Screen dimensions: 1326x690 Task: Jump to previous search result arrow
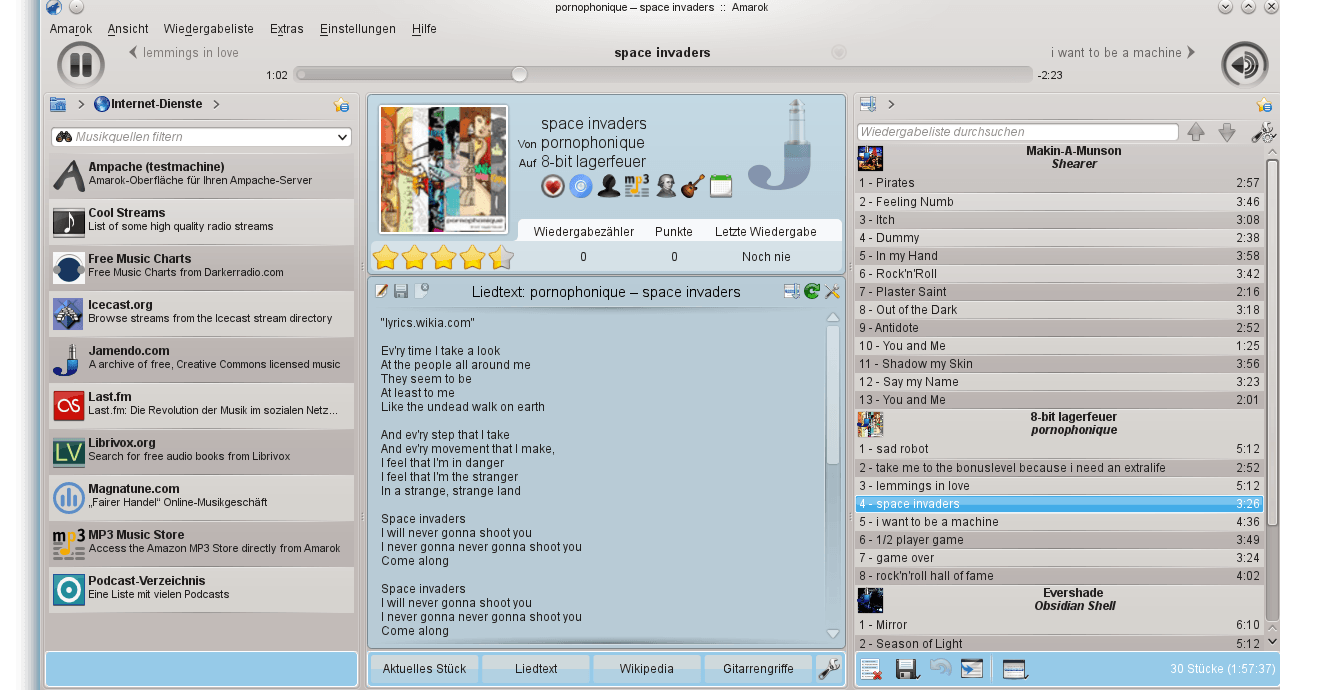[1196, 132]
